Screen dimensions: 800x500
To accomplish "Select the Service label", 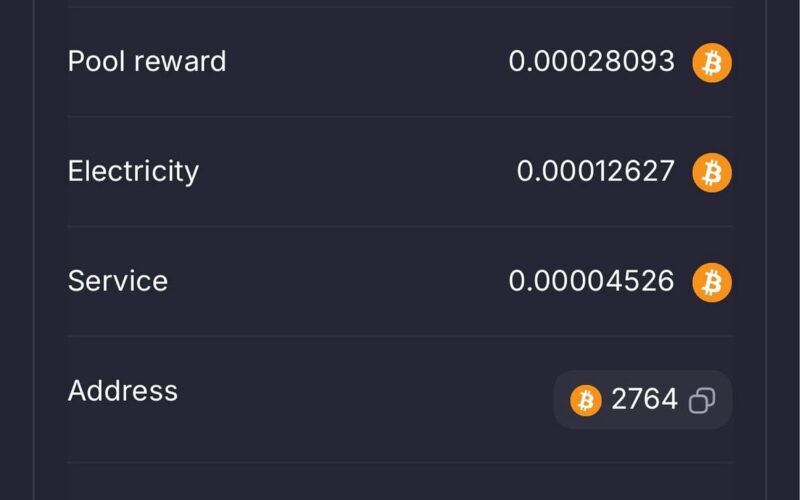I will (118, 281).
